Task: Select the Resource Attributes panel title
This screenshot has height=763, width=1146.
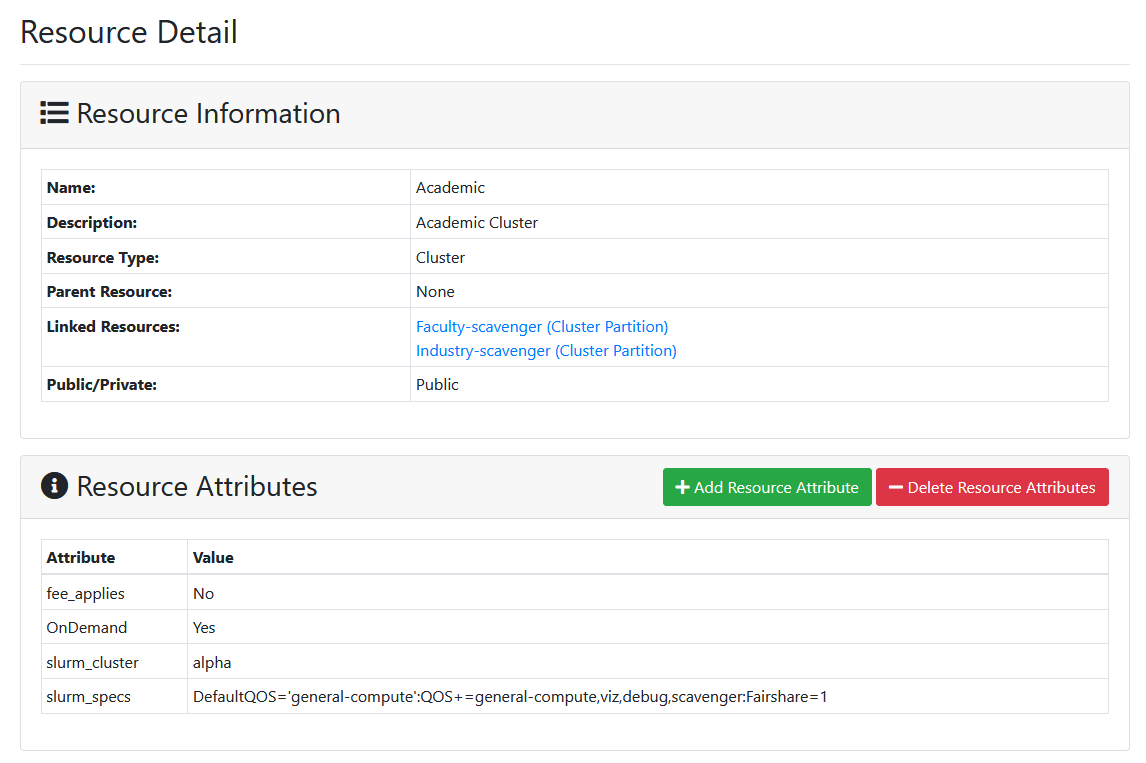Action: point(197,487)
